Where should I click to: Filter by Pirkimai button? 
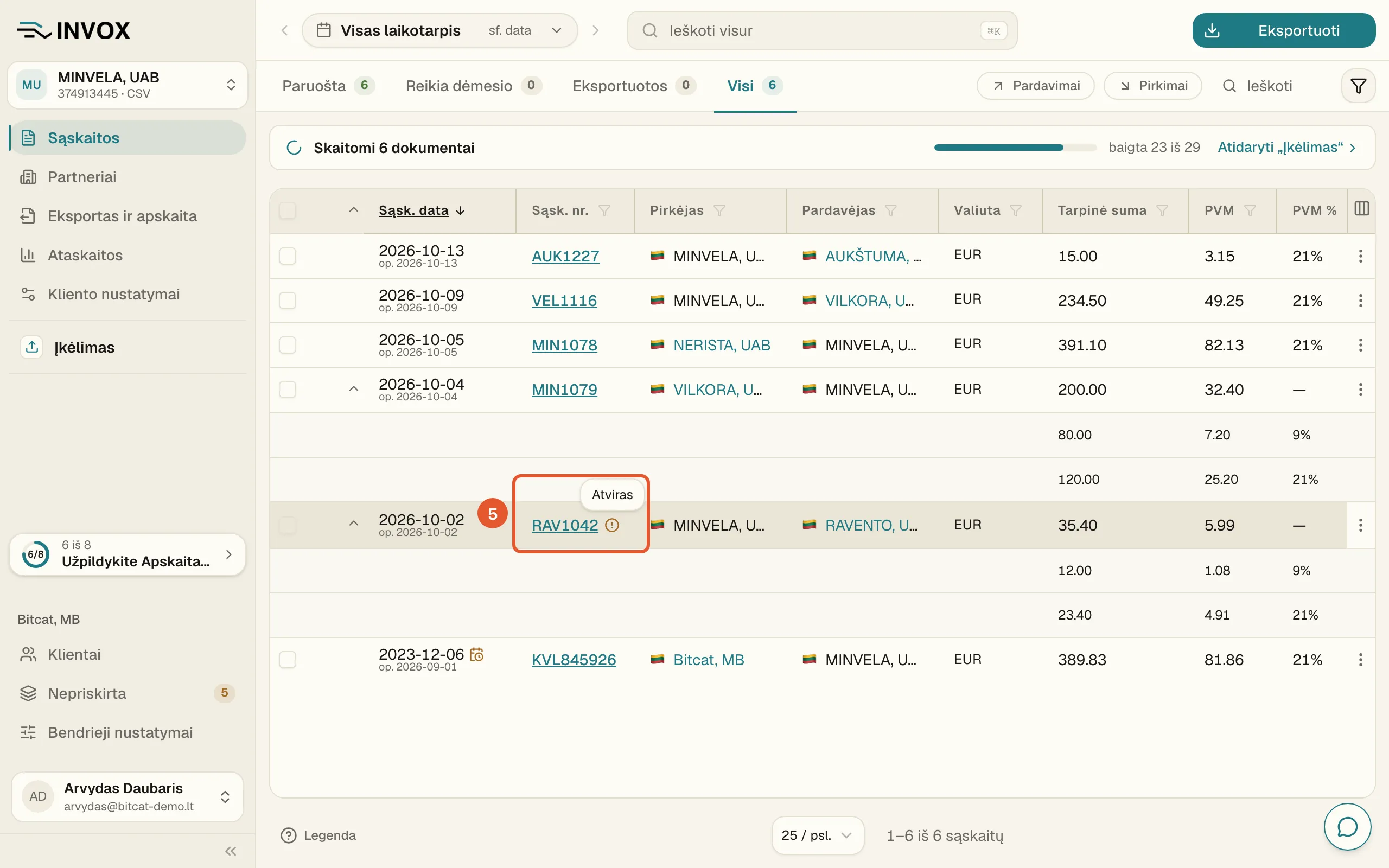click(x=1152, y=86)
